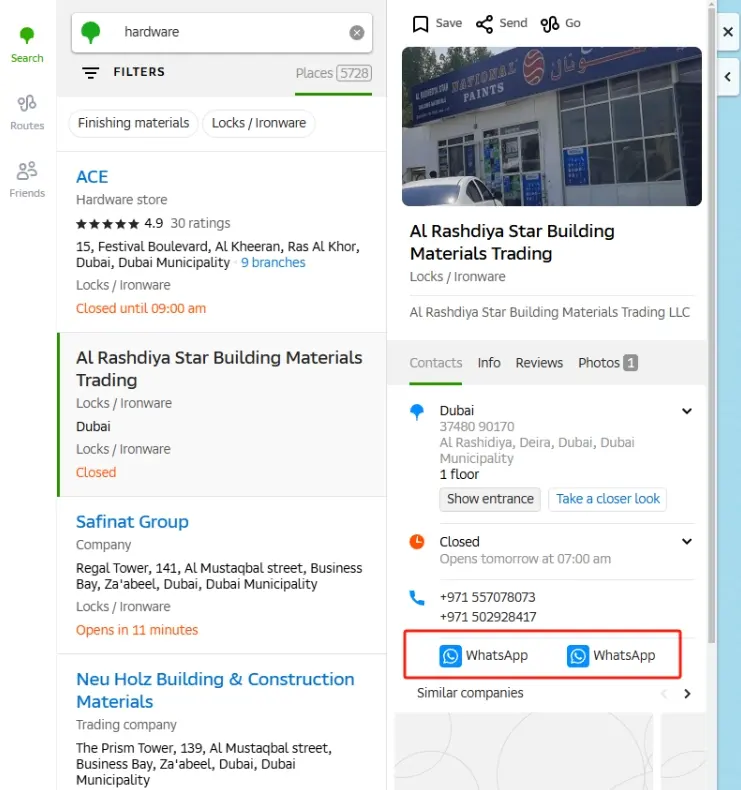
Task: Open the second WhatsApp contact button
Action: pyautogui.click(x=611, y=656)
